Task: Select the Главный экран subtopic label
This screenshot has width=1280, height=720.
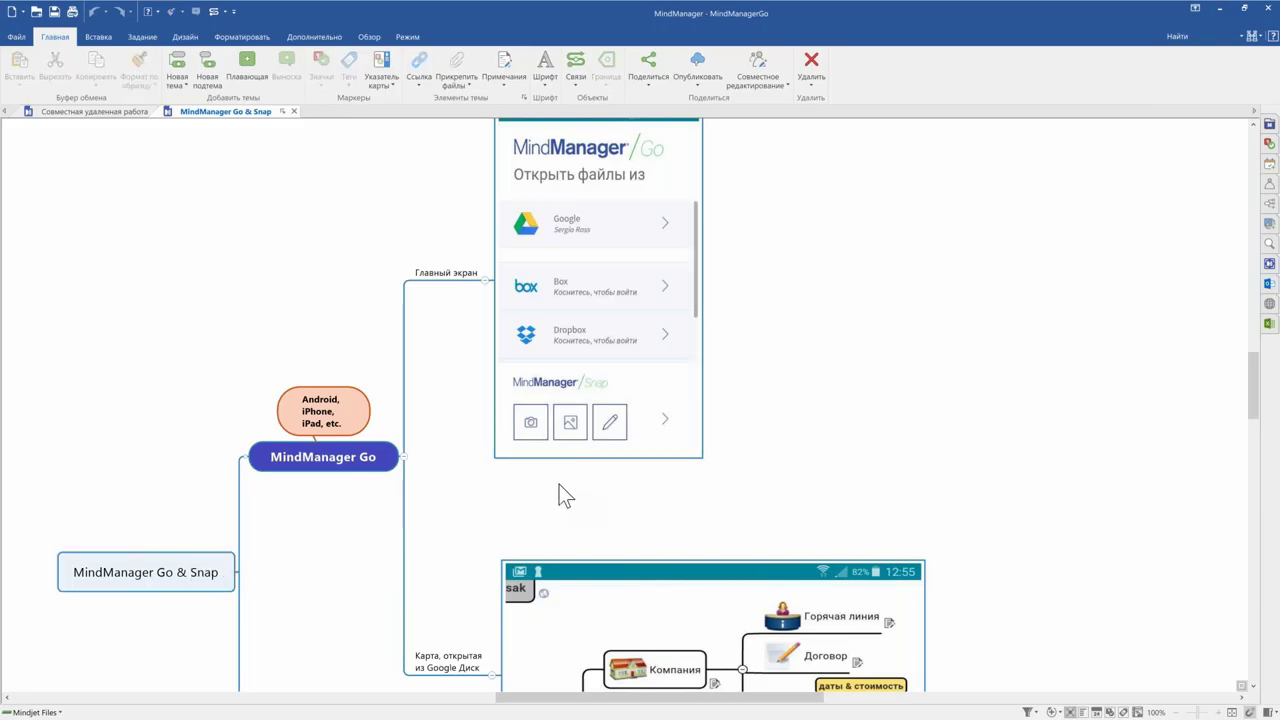Action: click(446, 273)
